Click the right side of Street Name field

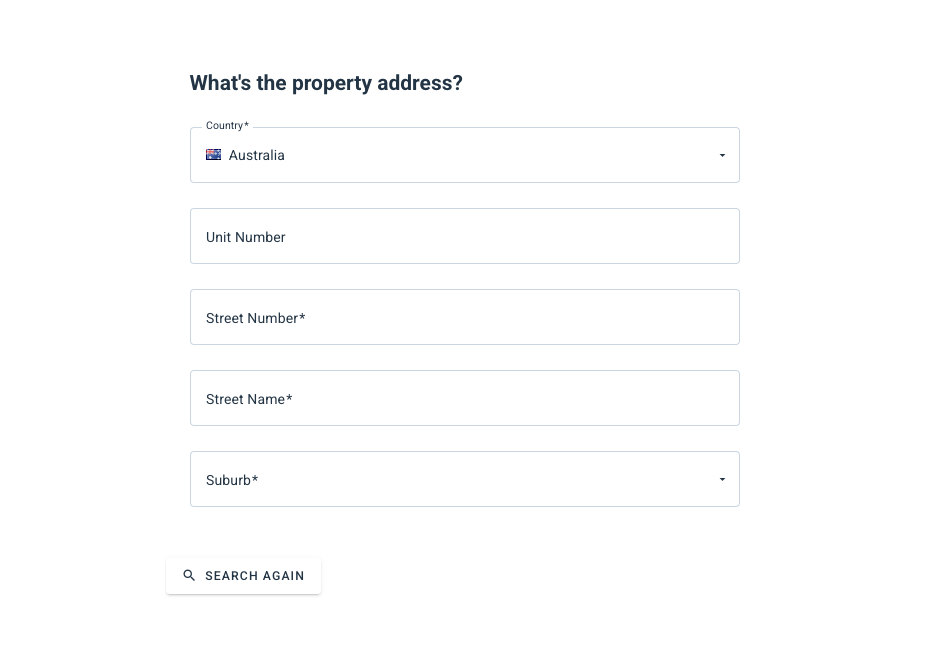(684, 398)
